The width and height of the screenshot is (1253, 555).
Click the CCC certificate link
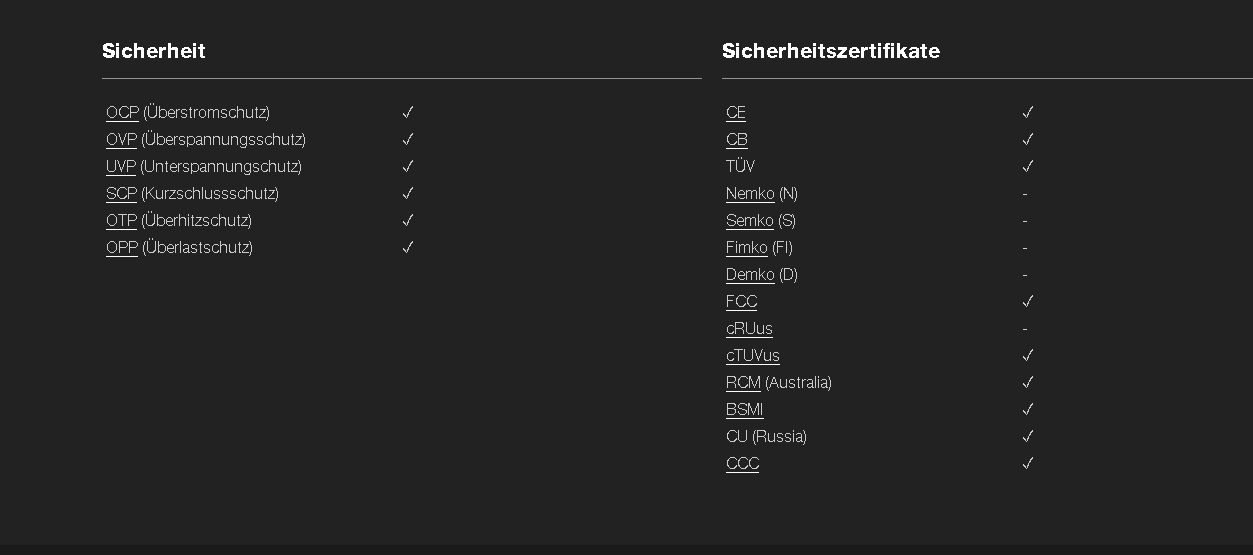(743, 464)
